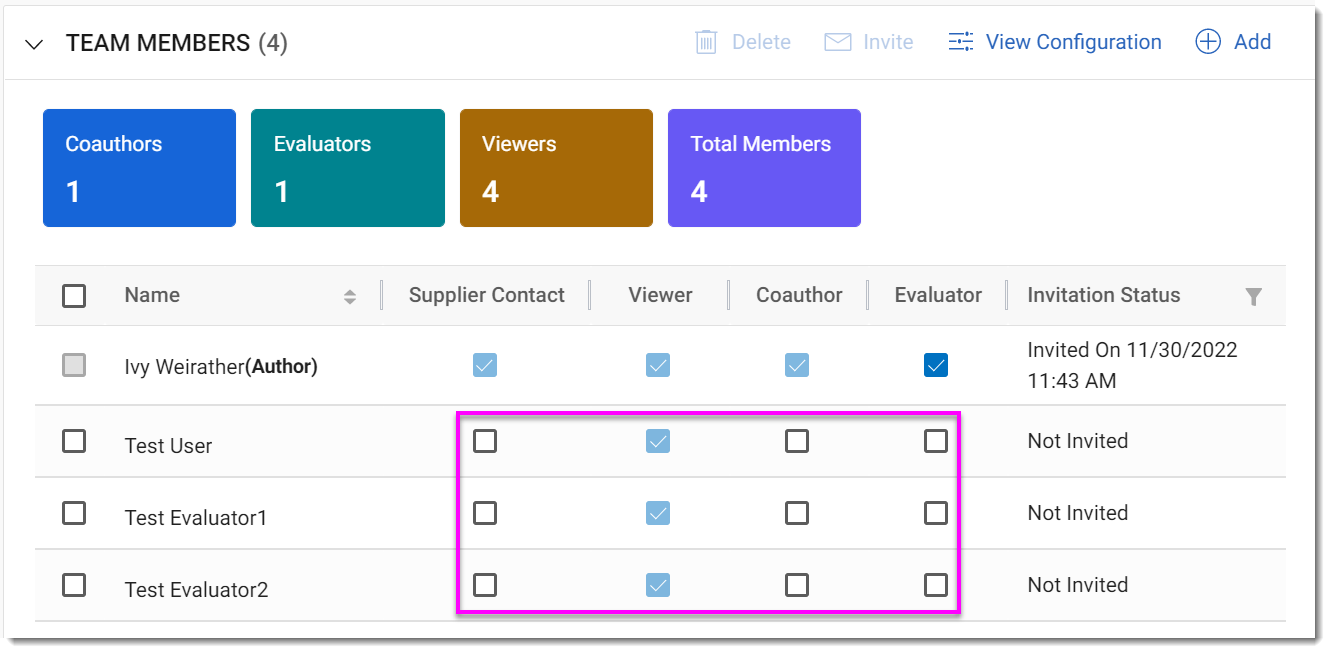Image resolution: width=1330 pixels, height=653 pixels.
Task: Toggle Viewer checkbox for Test Evaluator2
Action: click(x=658, y=585)
